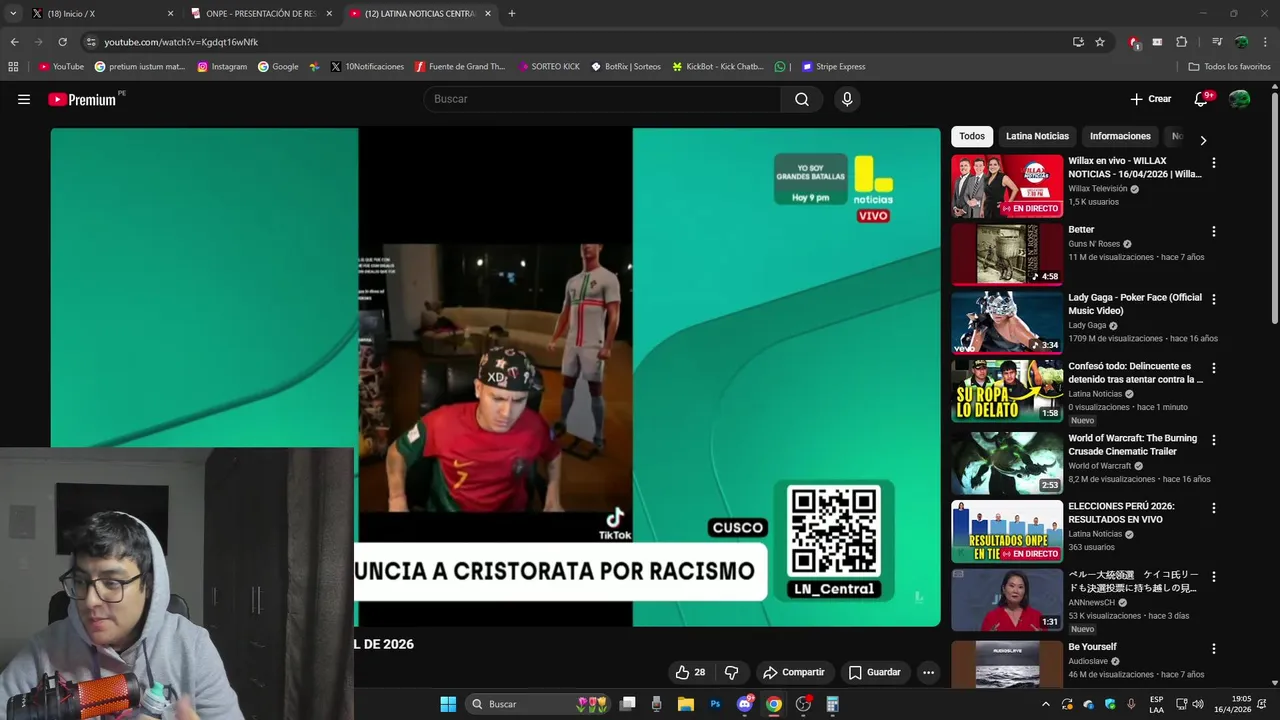1280x720 pixels.
Task: Open options for Guns N' Roses Better
Action: [1214, 231]
